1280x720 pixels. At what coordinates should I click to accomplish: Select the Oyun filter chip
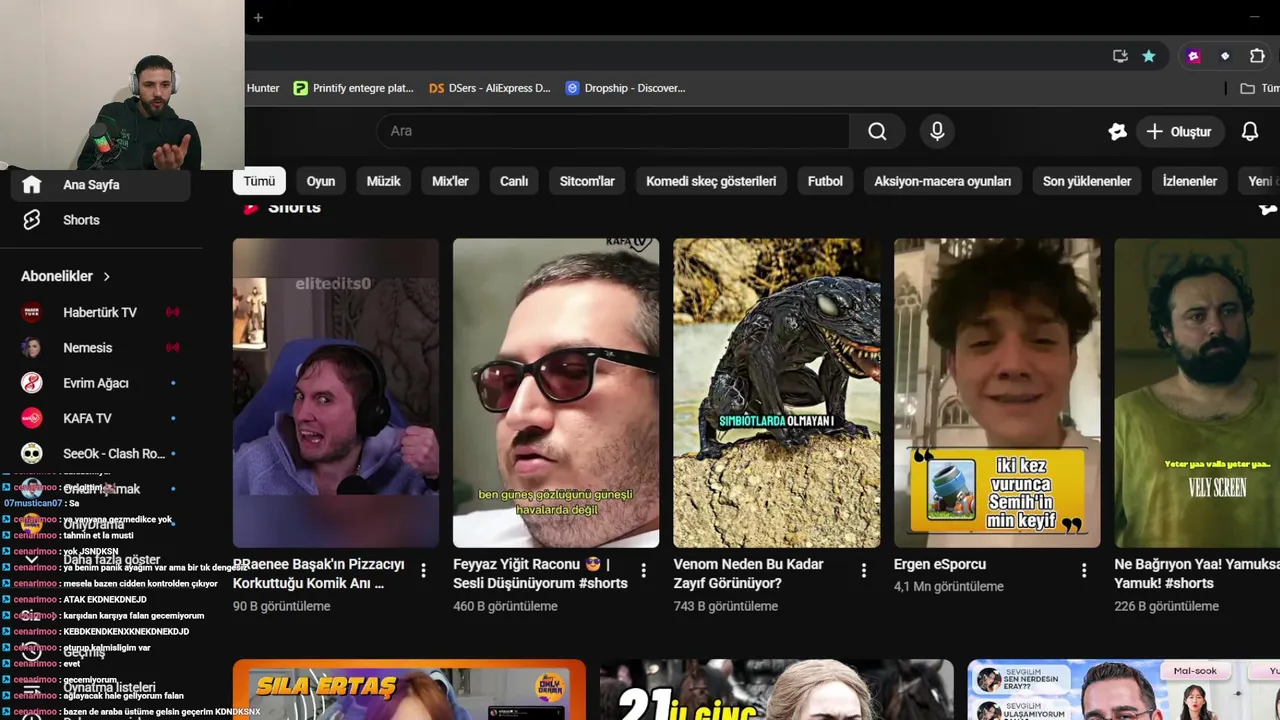click(321, 181)
